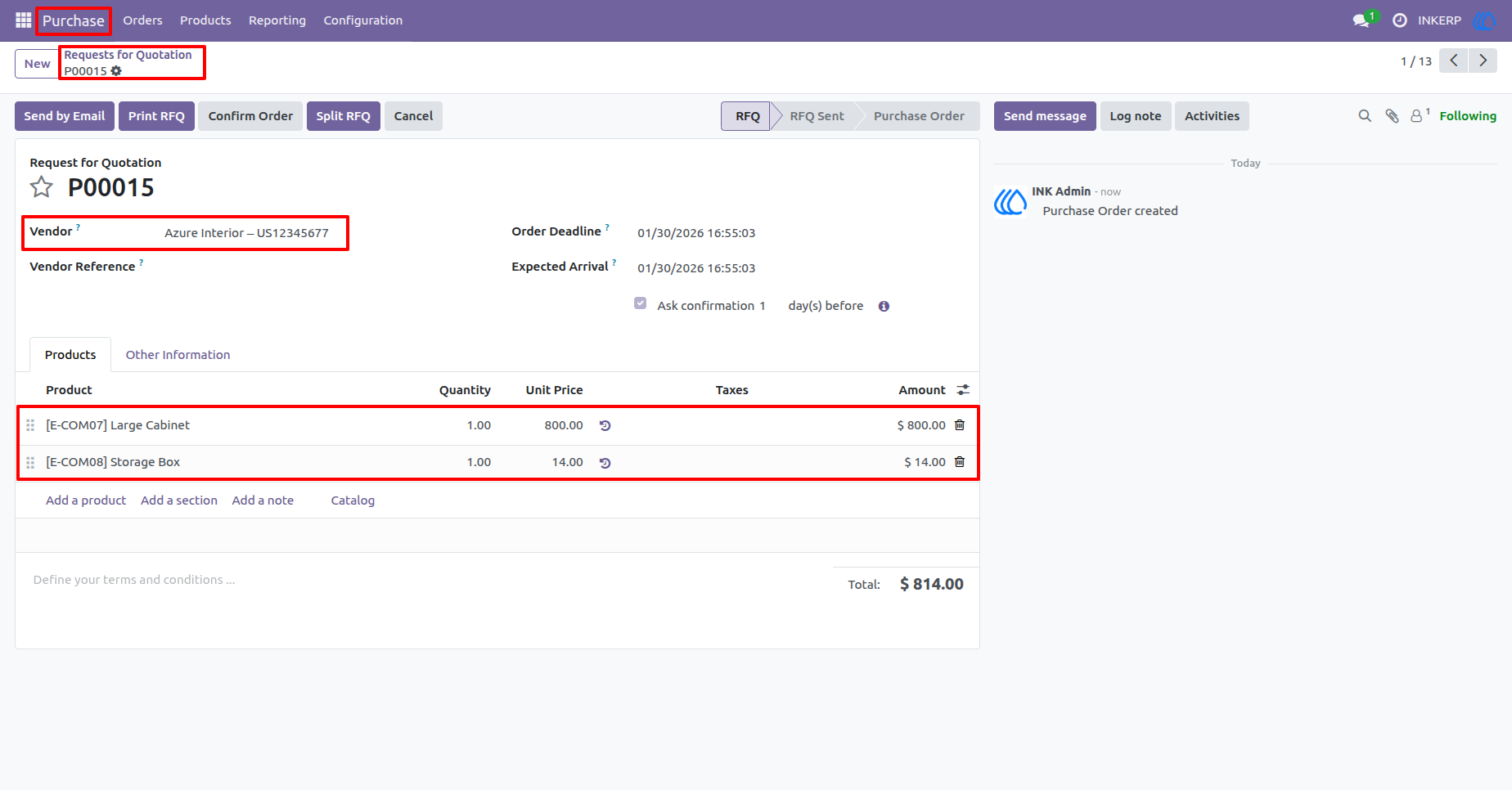This screenshot has height=790, width=1512.
Task: Open the conversations chat icon
Action: click(x=1363, y=20)
